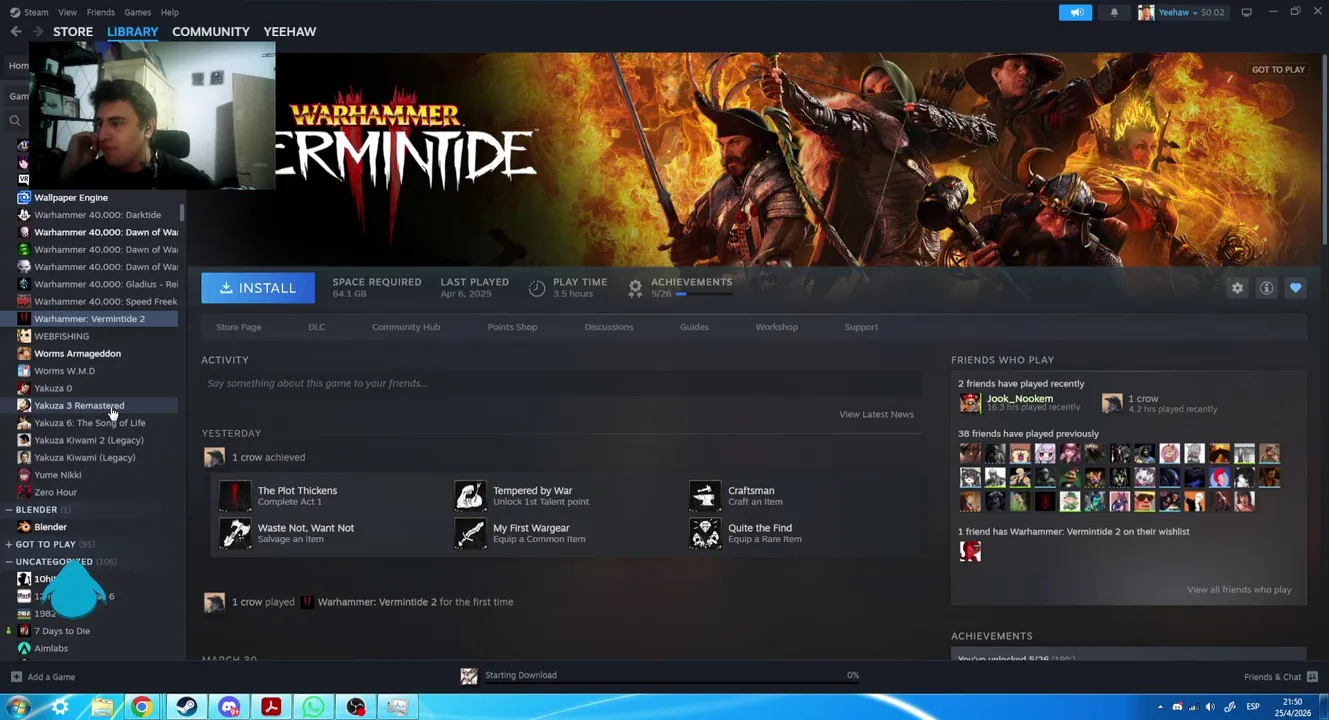The image size is (1329, 720).
Task: Open the YEEHAW profile tab
Action: click(x=290, y=32)
